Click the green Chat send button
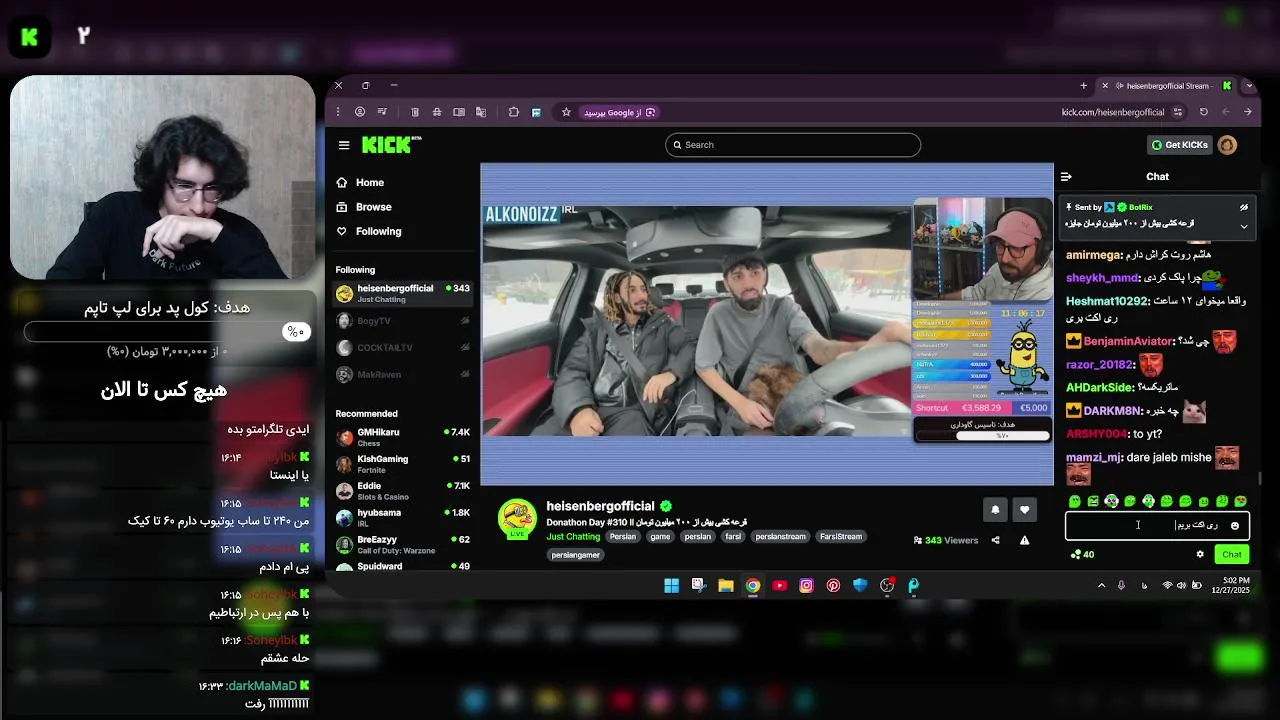 pos(1232,554)
